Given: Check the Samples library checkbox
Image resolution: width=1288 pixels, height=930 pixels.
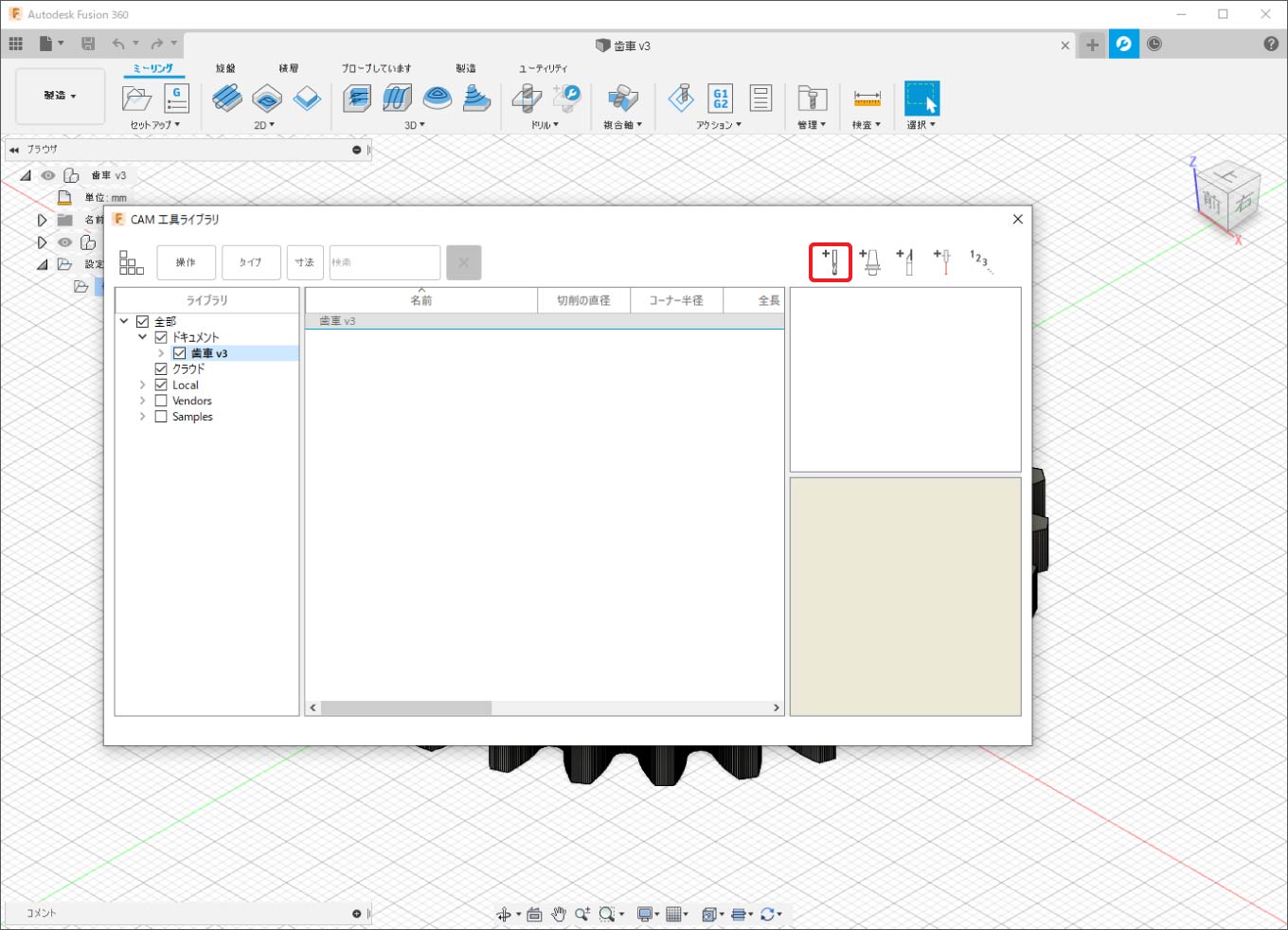Looking at the screenshot, I should [161, 417].
